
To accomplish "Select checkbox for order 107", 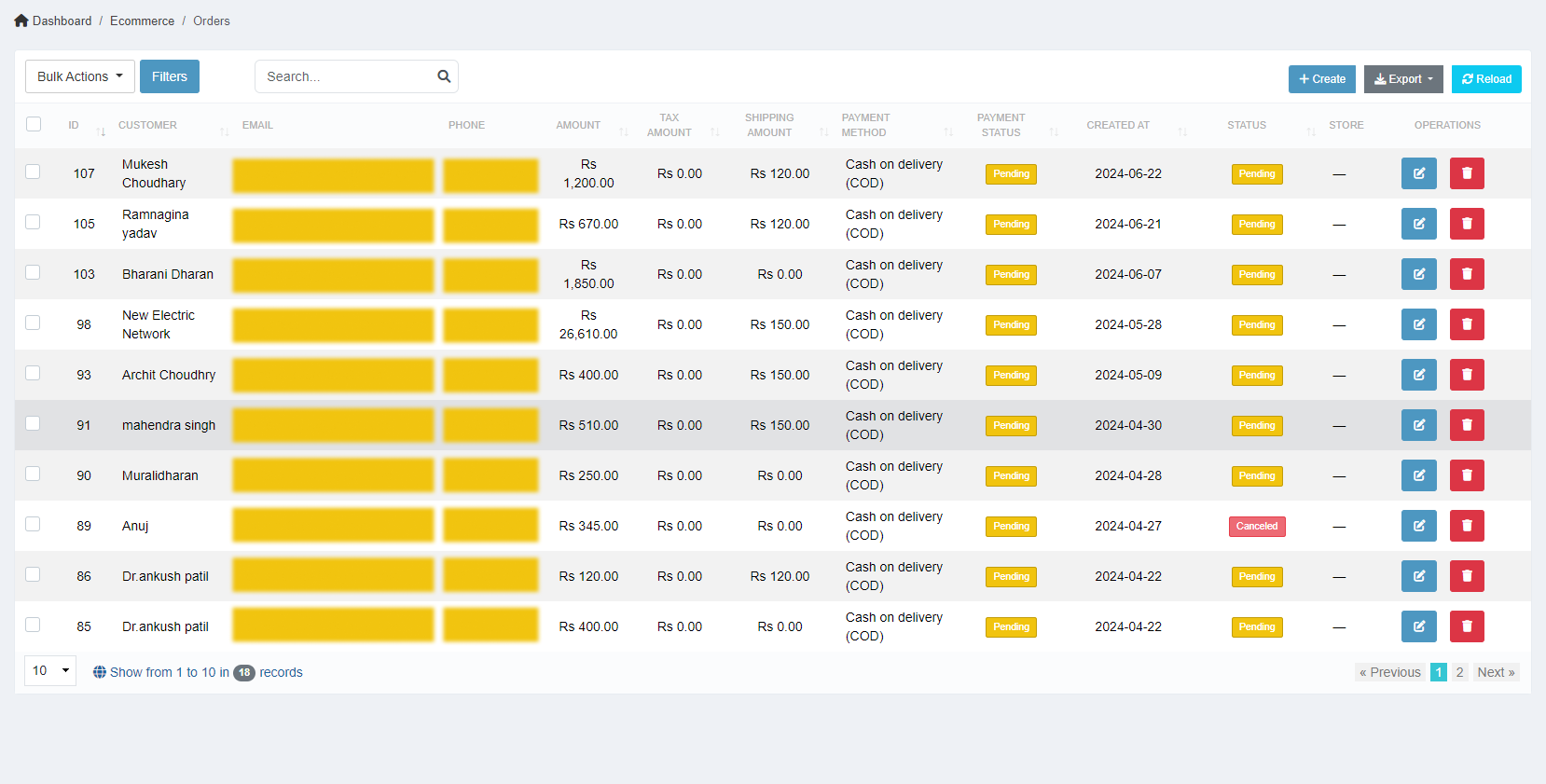I will click(33, 172).
